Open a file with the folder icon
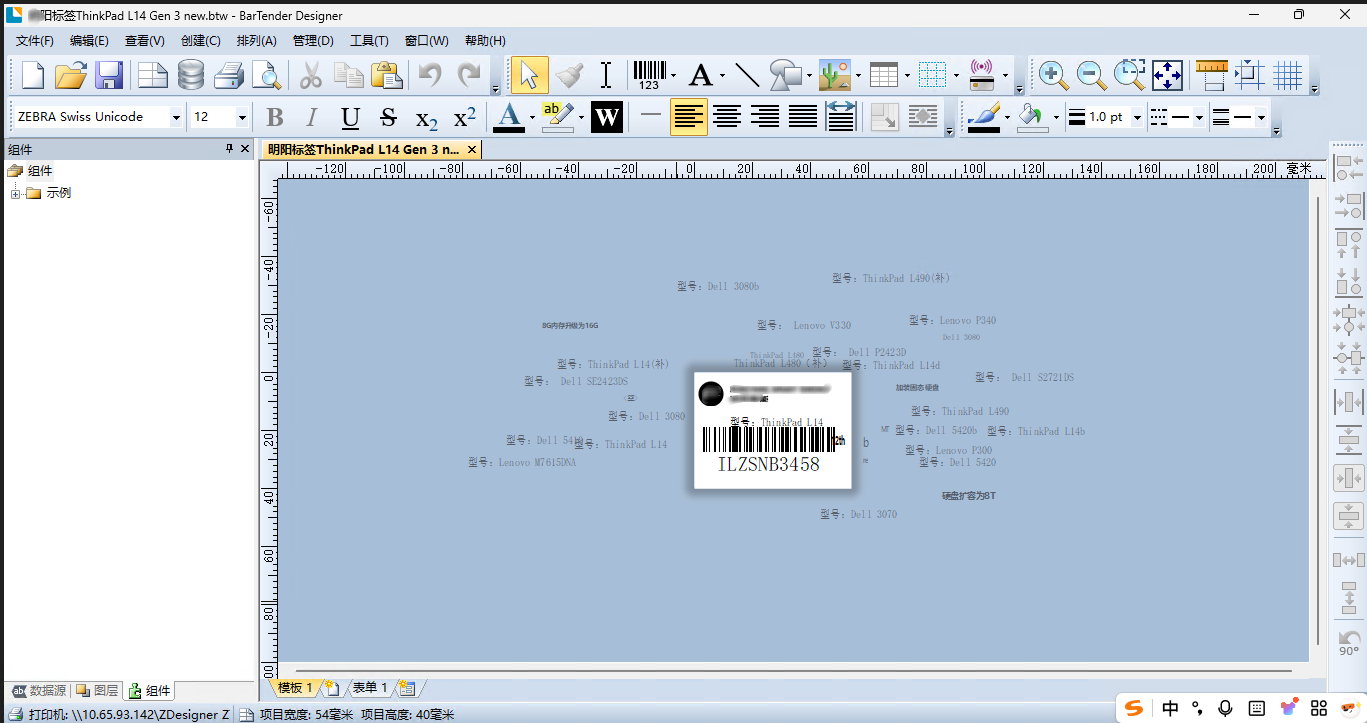This screenshot has height=723, width=1367. coord(71,75)
